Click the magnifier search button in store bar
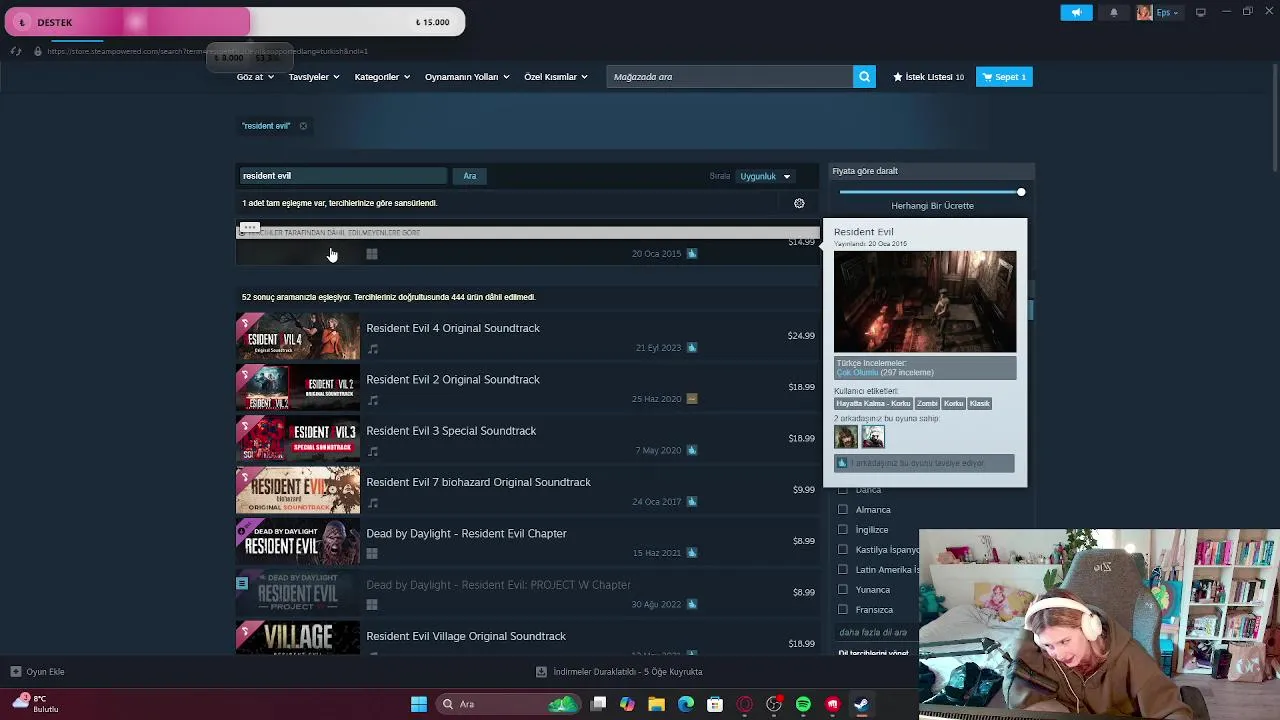The height and width of the screenshot is (720, 1280). (864, 77)
